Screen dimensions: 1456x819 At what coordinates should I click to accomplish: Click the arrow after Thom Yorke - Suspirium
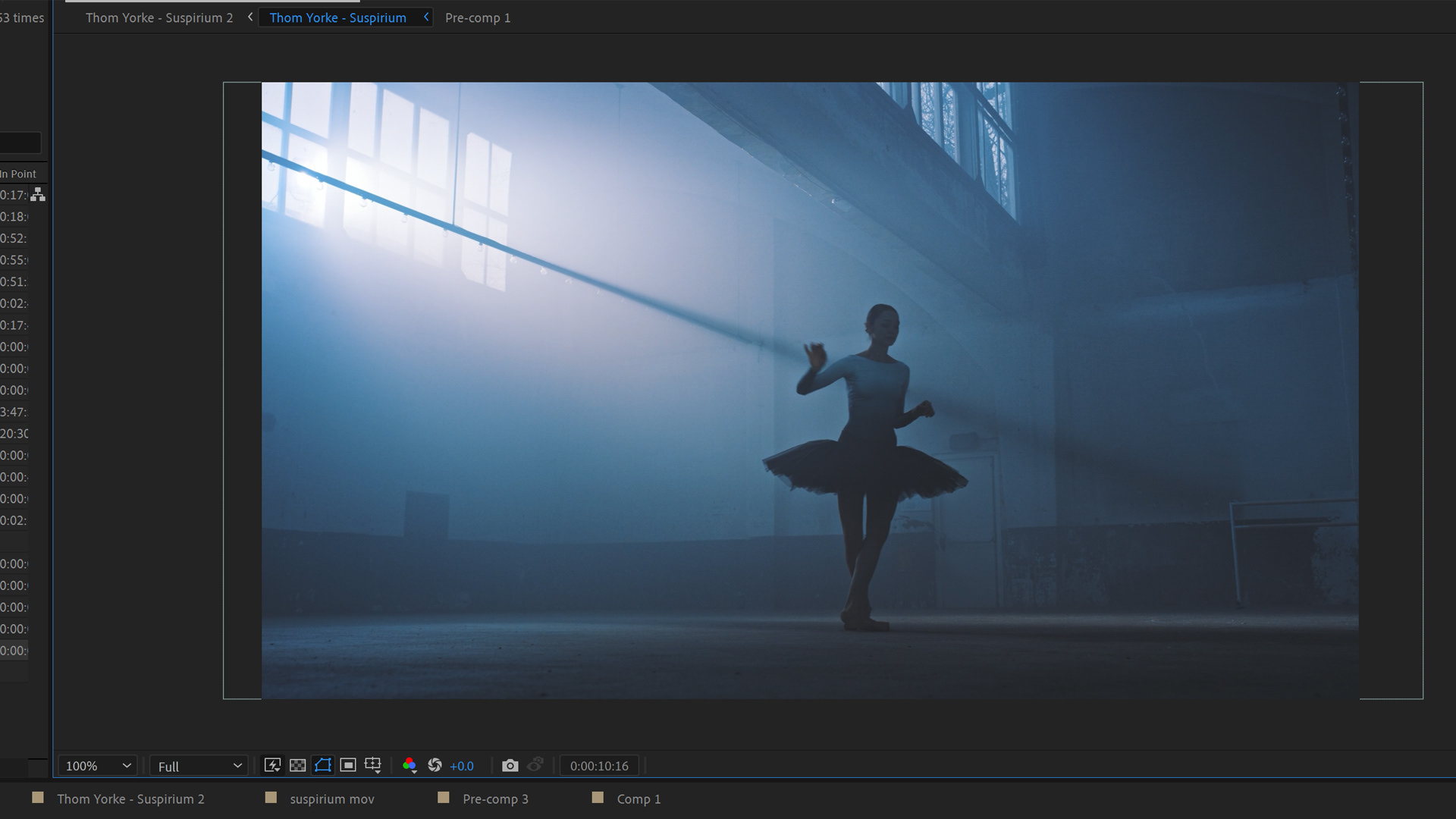pos(426,17)
